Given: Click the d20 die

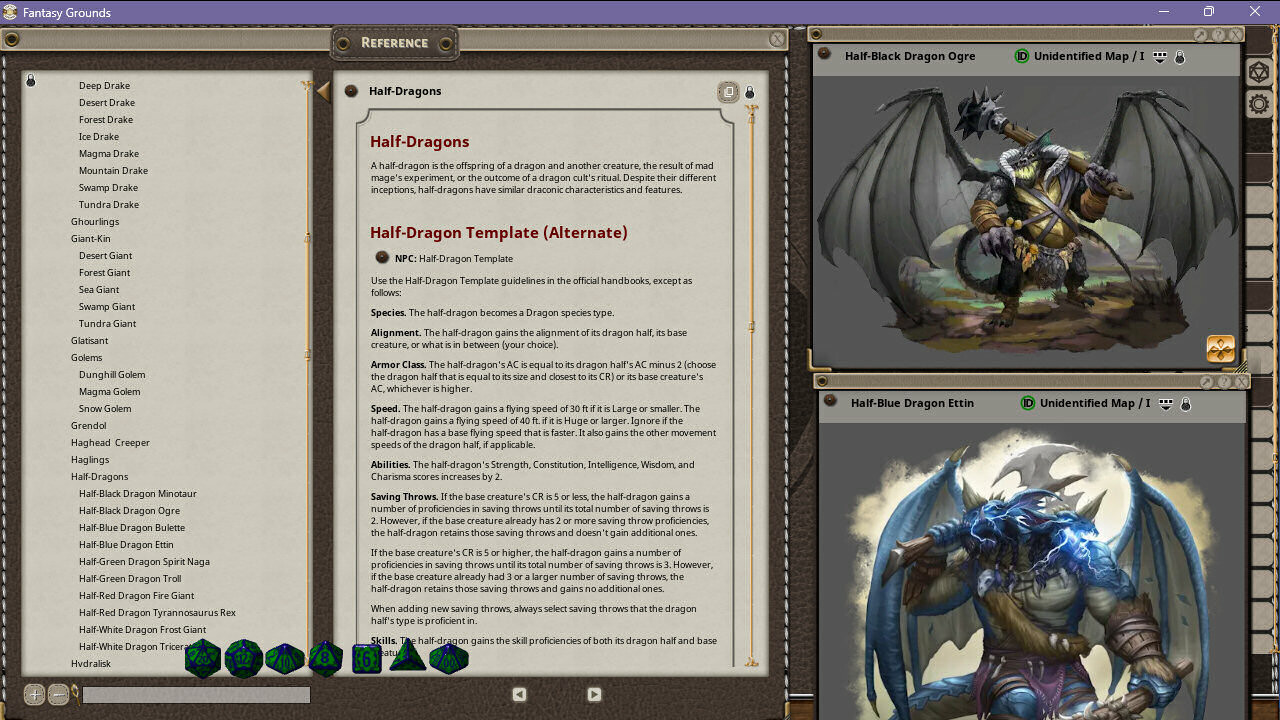Looking at the screenshot, I should (203, 659).
